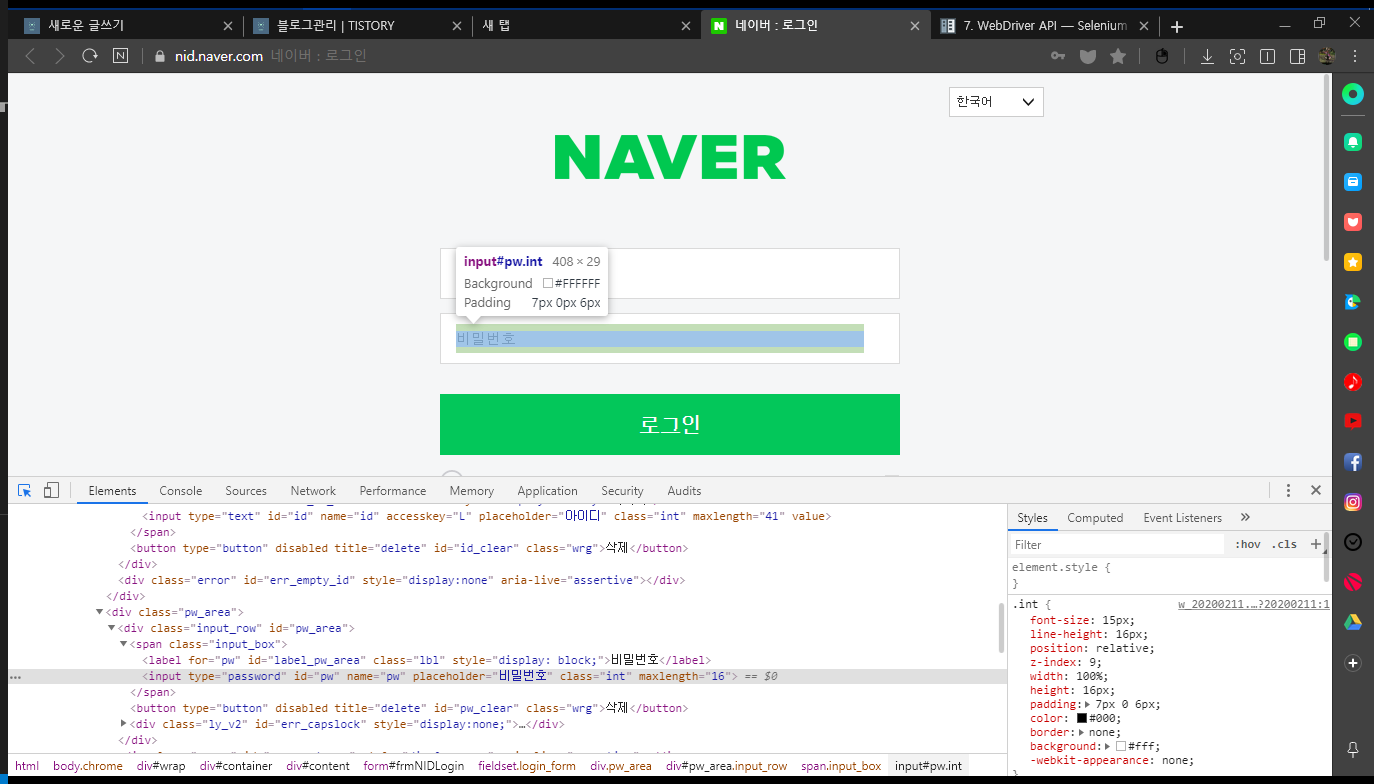Click the checkmark circle sidebar icon
The image size is (1374, 784).
(x=1353, y=542)
